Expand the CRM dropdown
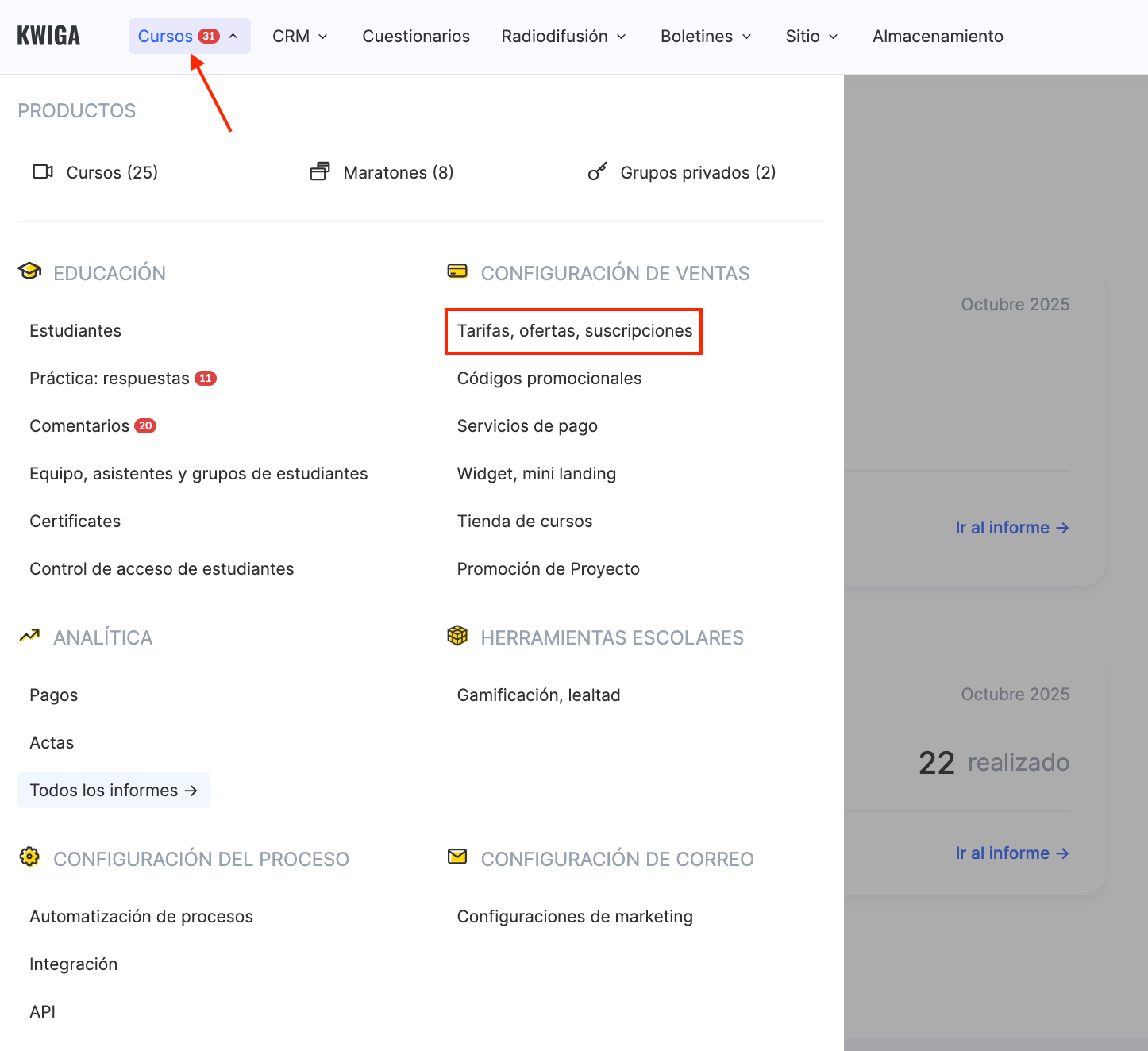 299,37
